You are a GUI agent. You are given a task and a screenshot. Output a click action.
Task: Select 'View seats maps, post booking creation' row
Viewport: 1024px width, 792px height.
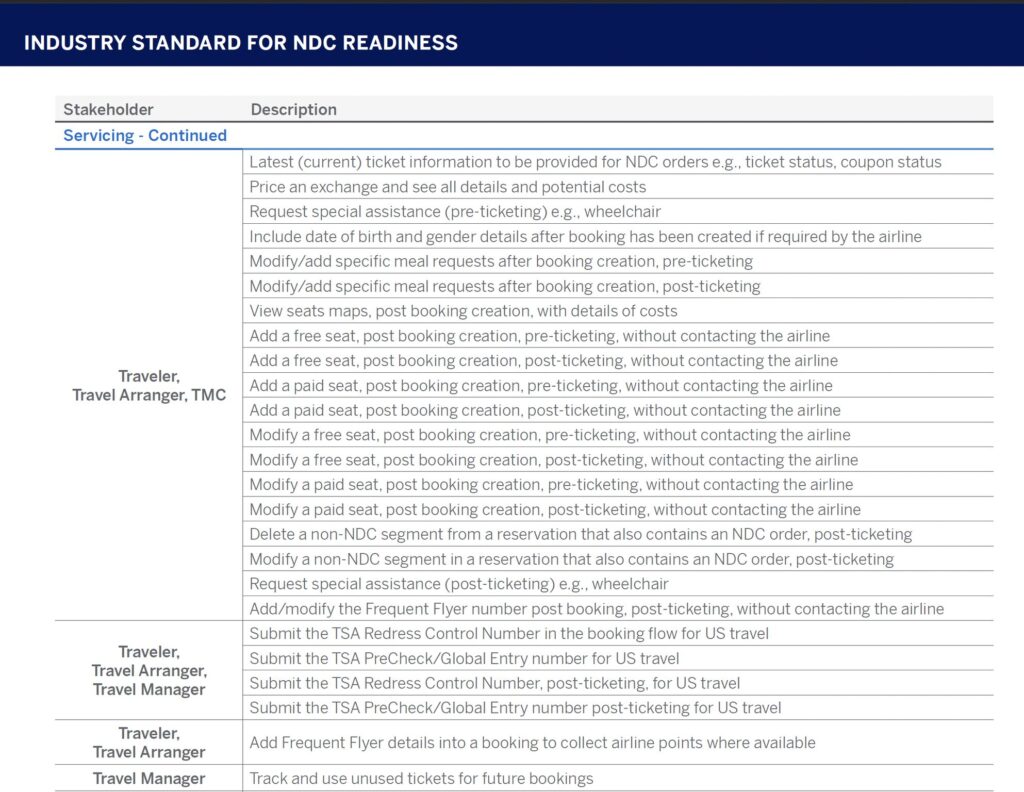tap(618, 311)
